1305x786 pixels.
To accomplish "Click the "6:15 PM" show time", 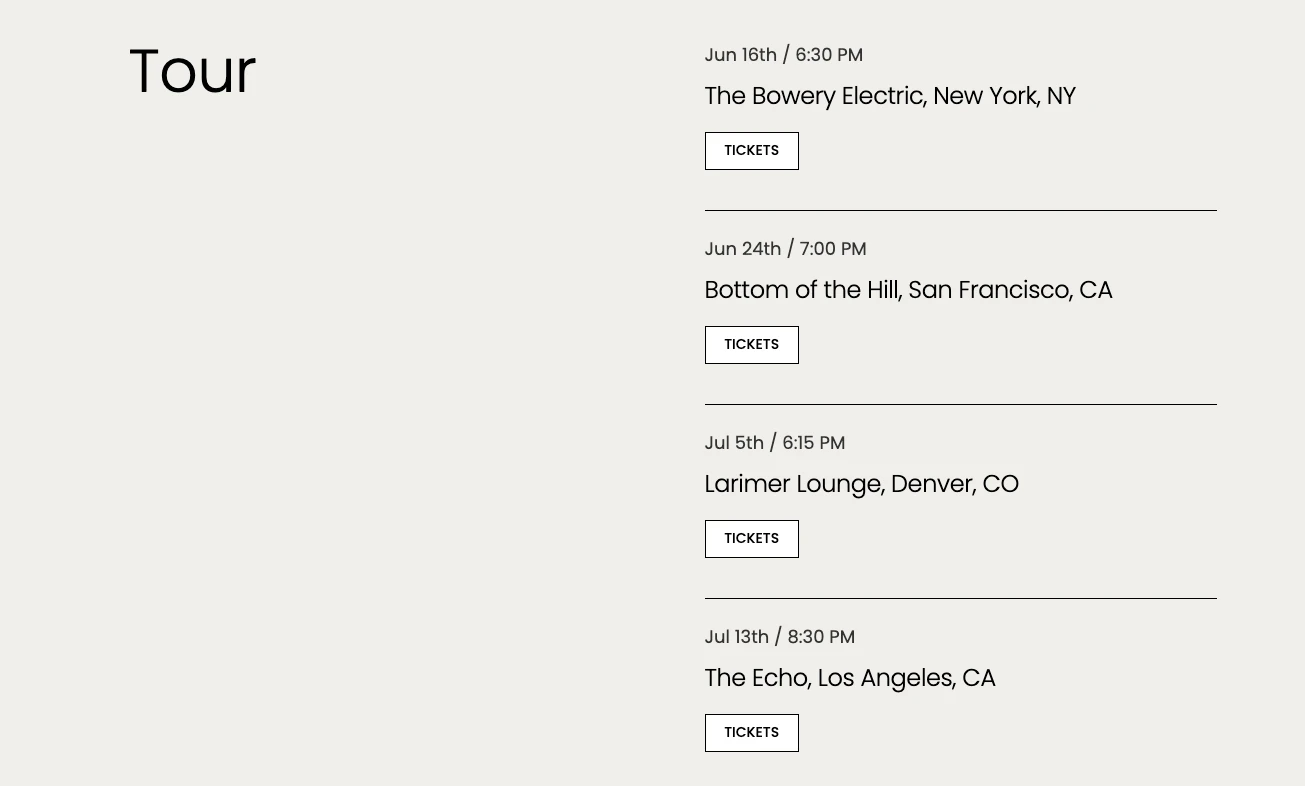I will coord(813,443).
